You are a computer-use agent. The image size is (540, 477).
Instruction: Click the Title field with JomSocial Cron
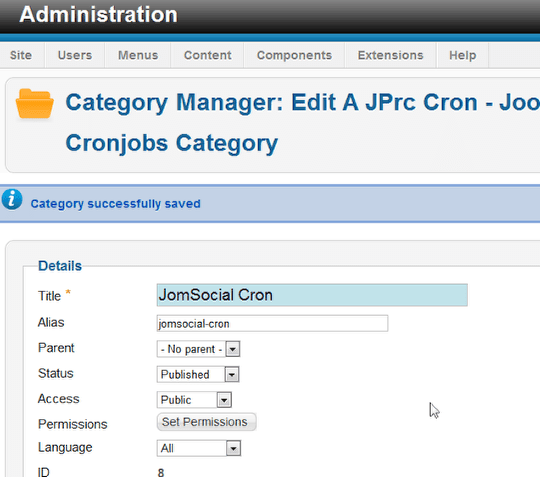[312, 295]
